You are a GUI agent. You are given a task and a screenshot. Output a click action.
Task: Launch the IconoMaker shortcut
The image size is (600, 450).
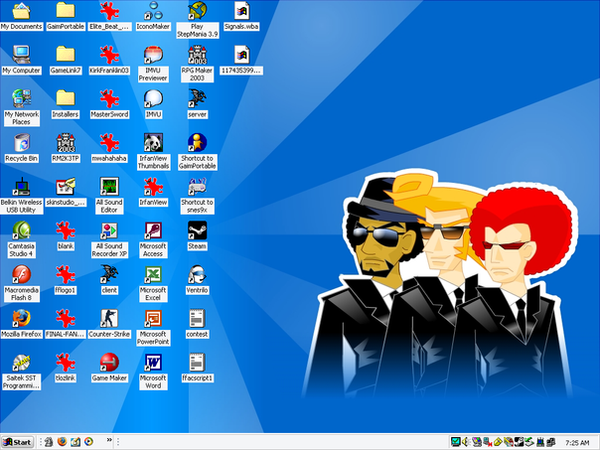153,11
